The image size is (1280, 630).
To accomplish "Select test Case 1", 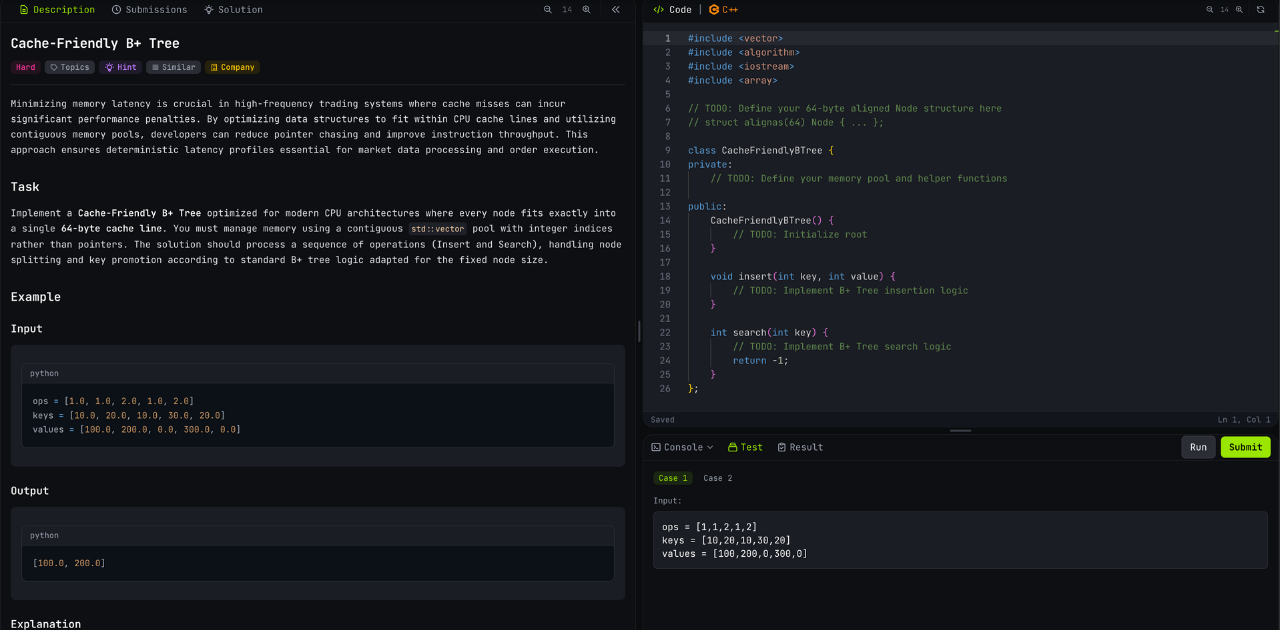I will [672, 478].
